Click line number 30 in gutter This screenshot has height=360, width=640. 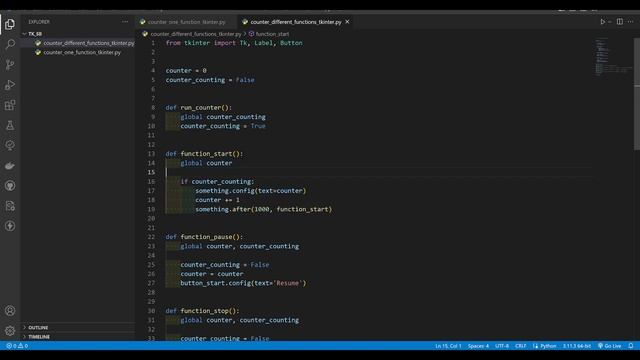(151, 311)
